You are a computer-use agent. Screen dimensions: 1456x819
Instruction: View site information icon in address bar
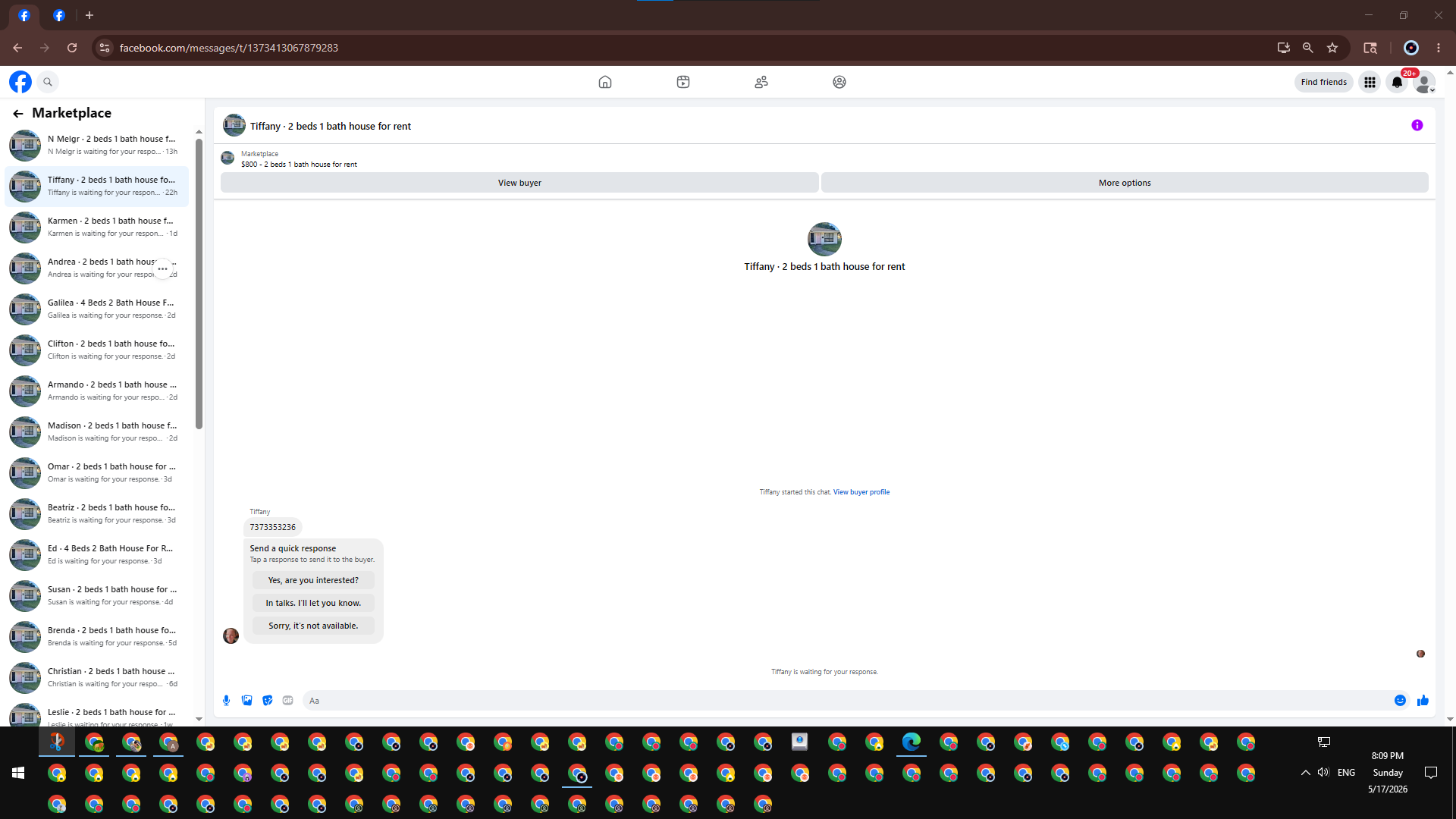pos(105,48)
